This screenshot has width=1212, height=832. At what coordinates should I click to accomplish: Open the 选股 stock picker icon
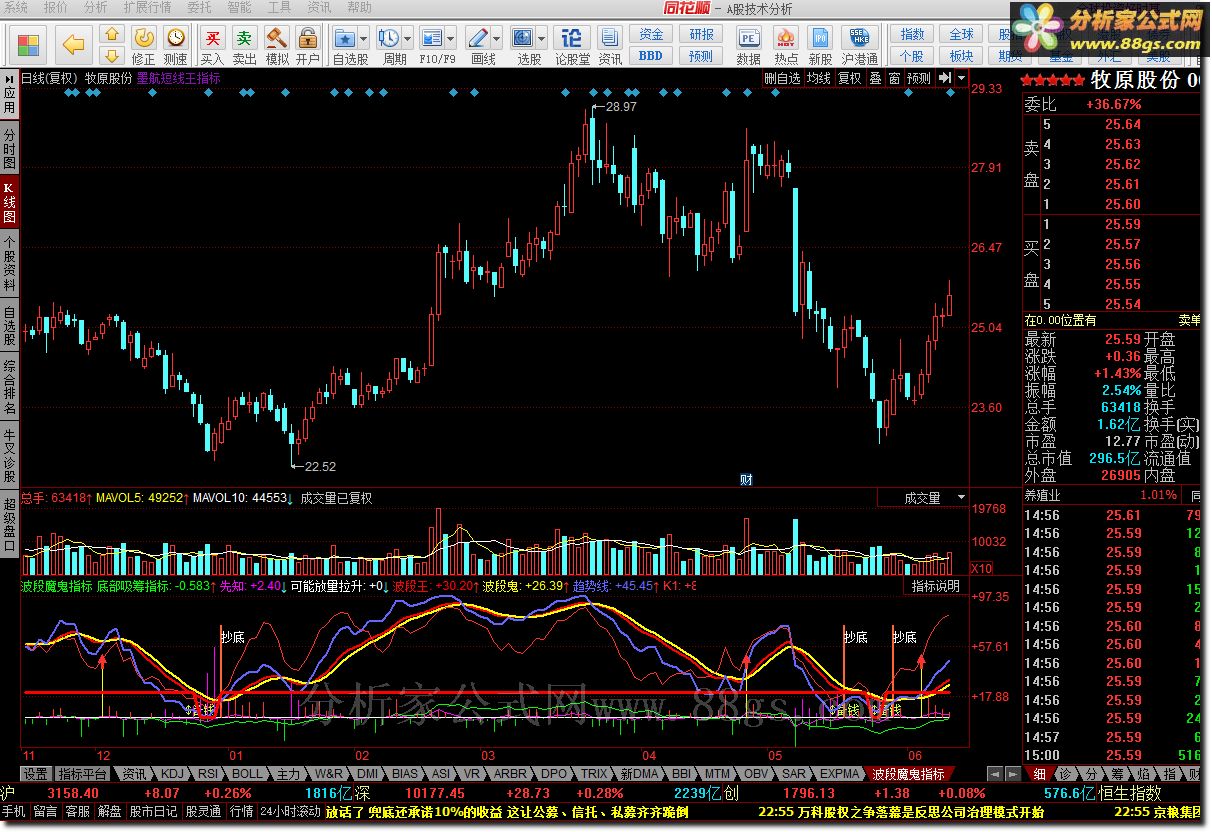click(522, 38)
